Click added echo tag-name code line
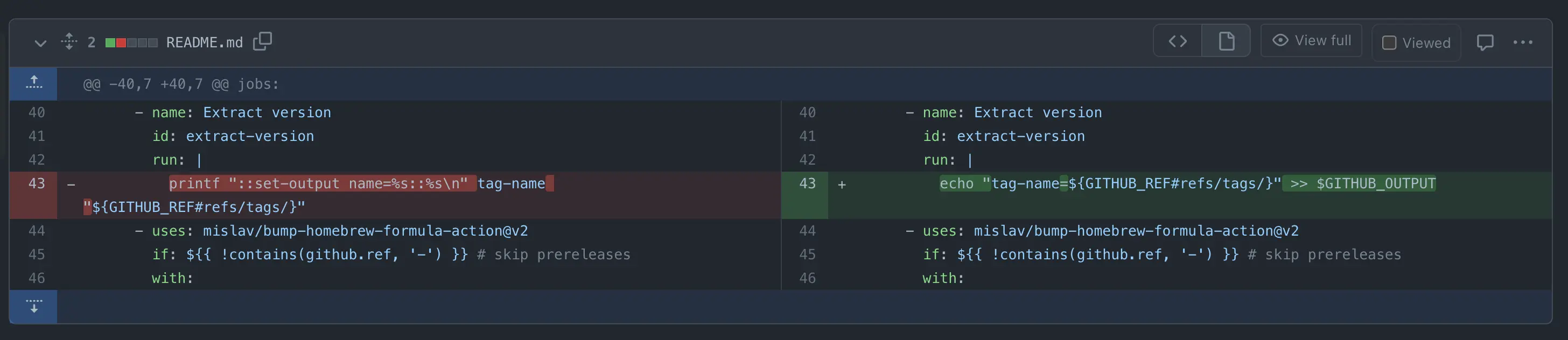Screen dimensions: 1568x340 [1187, 183]
